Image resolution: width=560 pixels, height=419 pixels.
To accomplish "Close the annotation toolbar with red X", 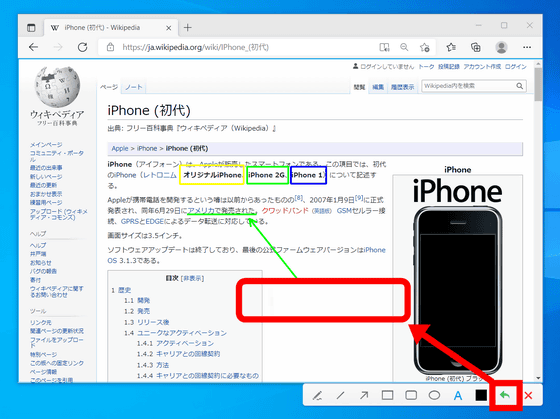I will tap(529, 395).
